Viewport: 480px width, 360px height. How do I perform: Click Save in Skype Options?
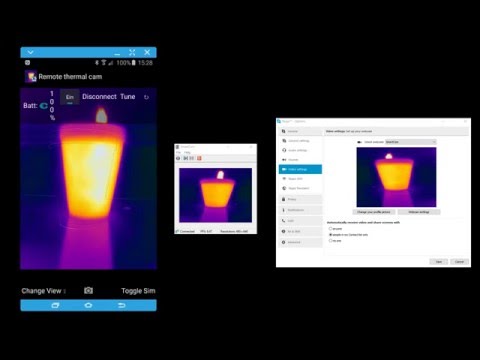tap(439, 262)
